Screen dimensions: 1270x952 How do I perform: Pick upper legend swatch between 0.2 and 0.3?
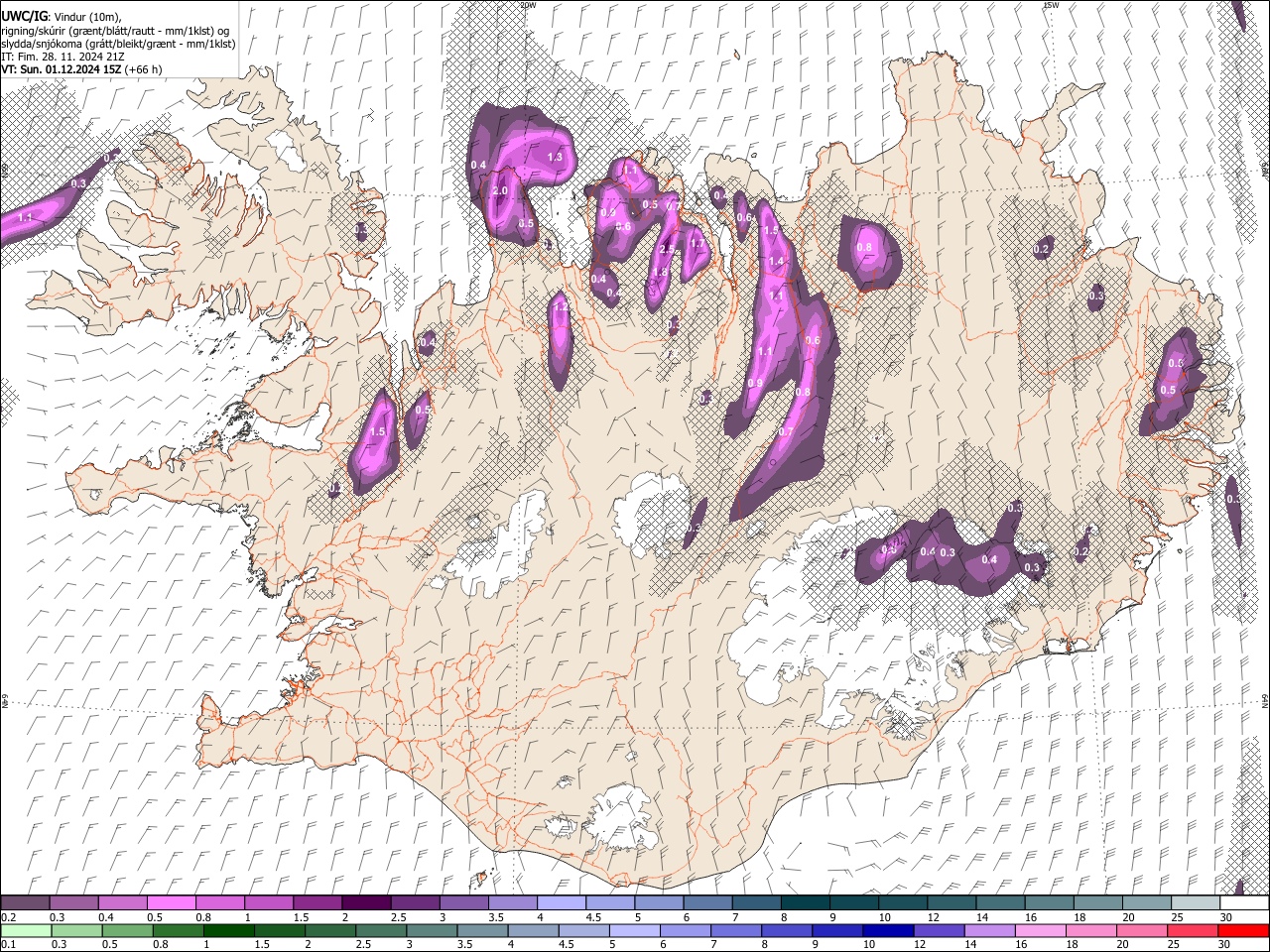click(25, 903)
